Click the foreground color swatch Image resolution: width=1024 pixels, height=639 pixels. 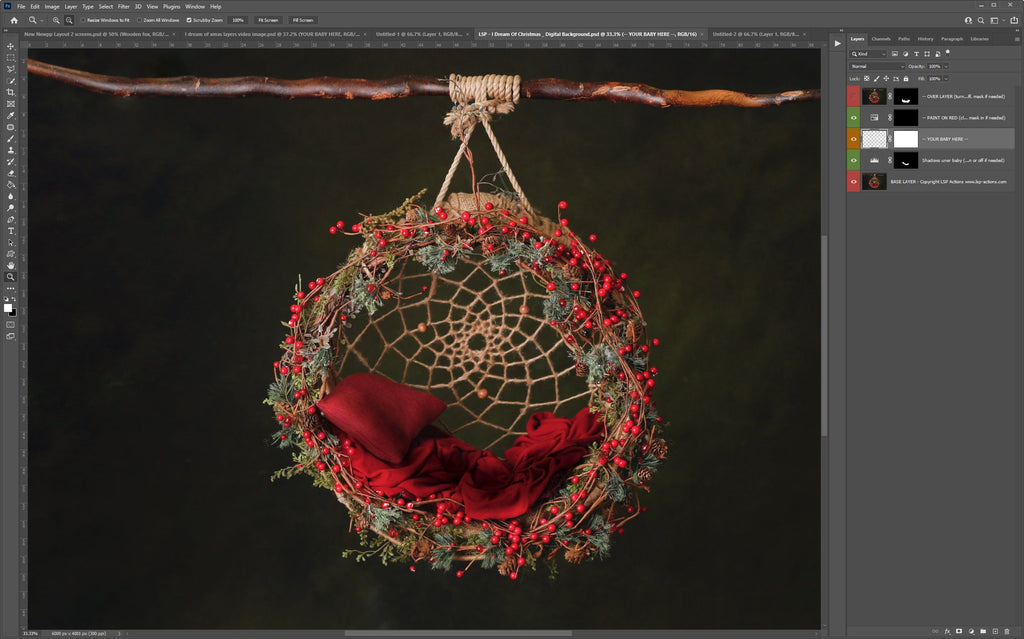(x=9, y=308)
